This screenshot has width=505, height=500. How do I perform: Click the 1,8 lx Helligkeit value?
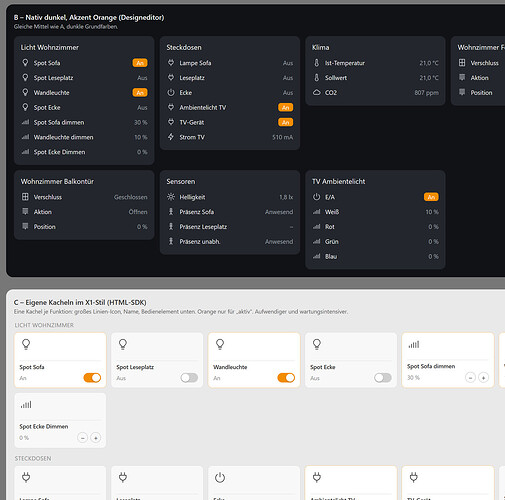click(x=286, y=197)
